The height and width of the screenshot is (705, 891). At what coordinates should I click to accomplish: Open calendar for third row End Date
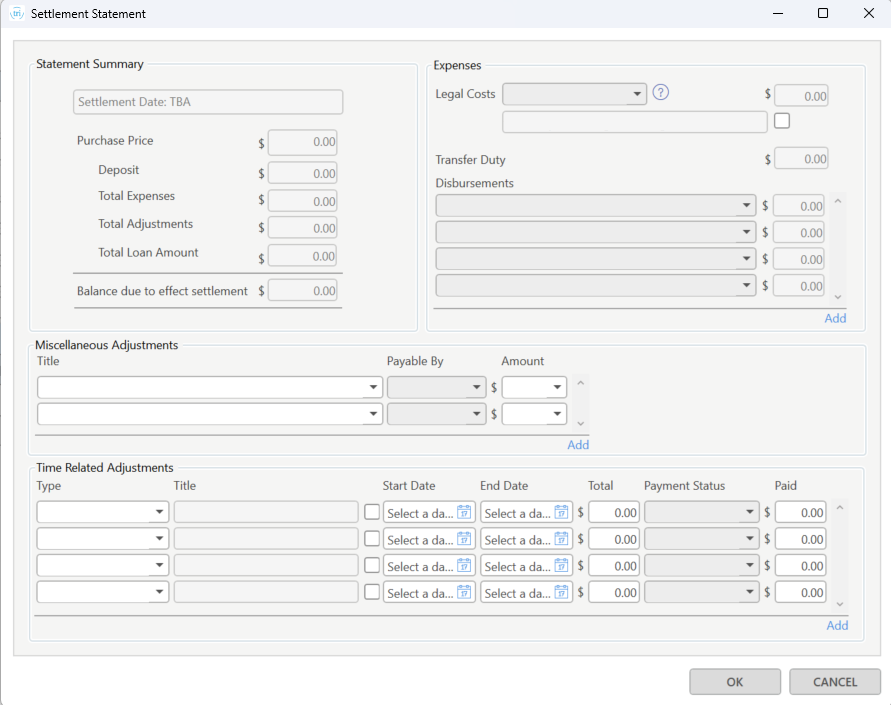click(562, 566)
